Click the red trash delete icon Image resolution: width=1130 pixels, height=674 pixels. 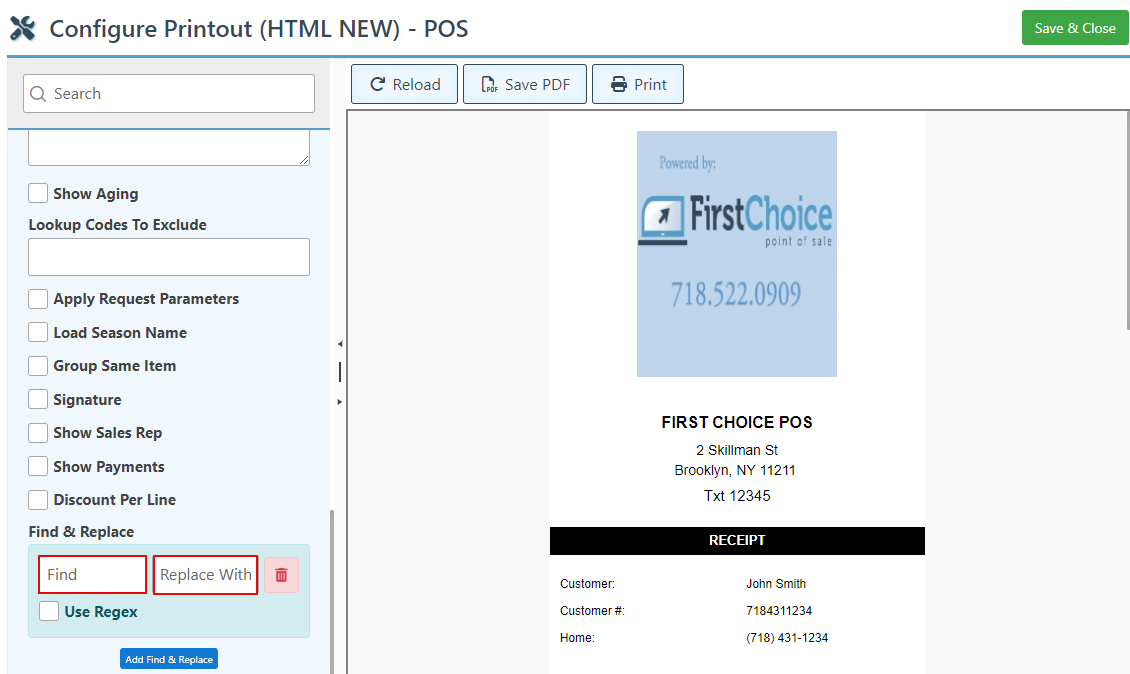point(281,575)
